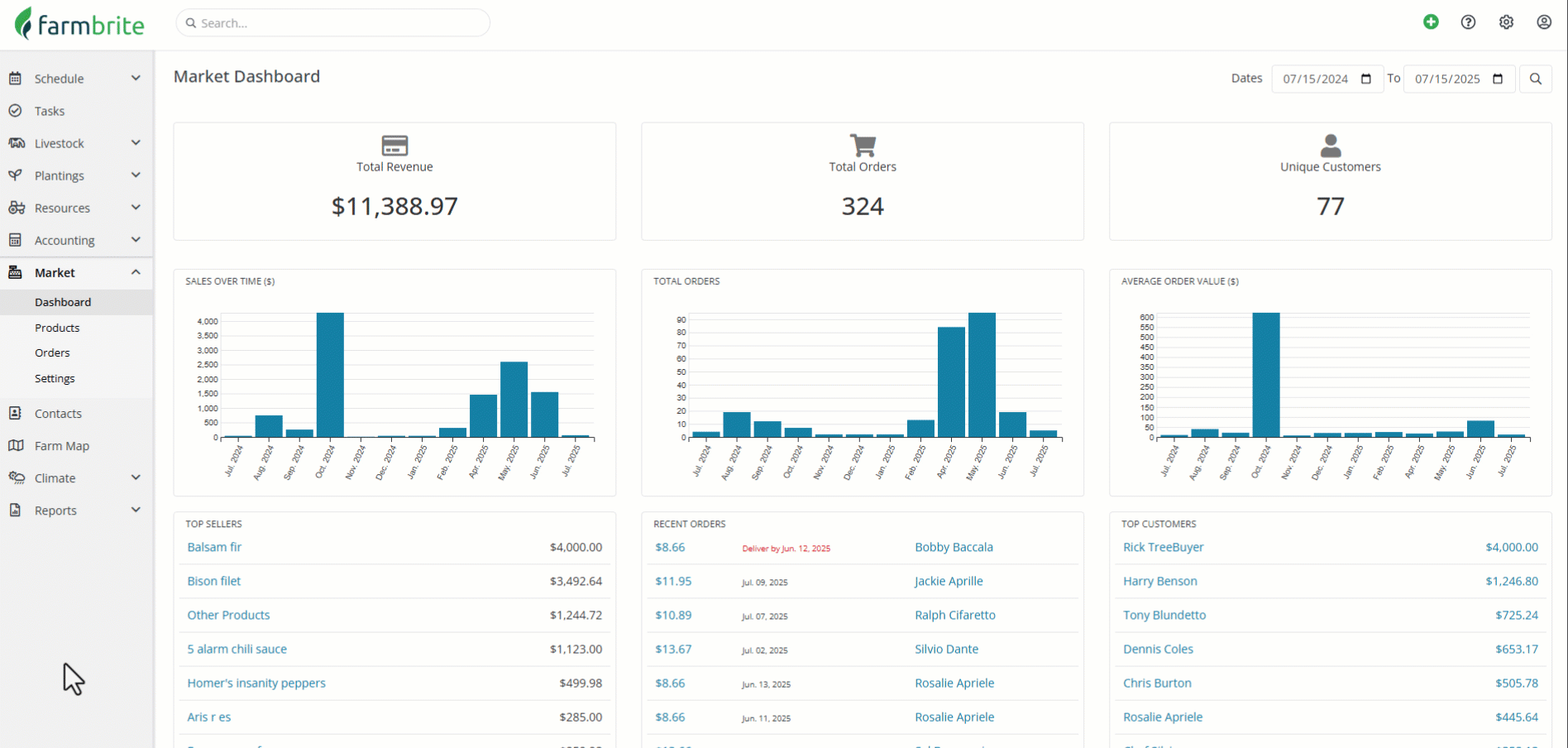
Task: Click the Unique Customers person icon
Action: pyautogui.click(x=1331, y=146)
